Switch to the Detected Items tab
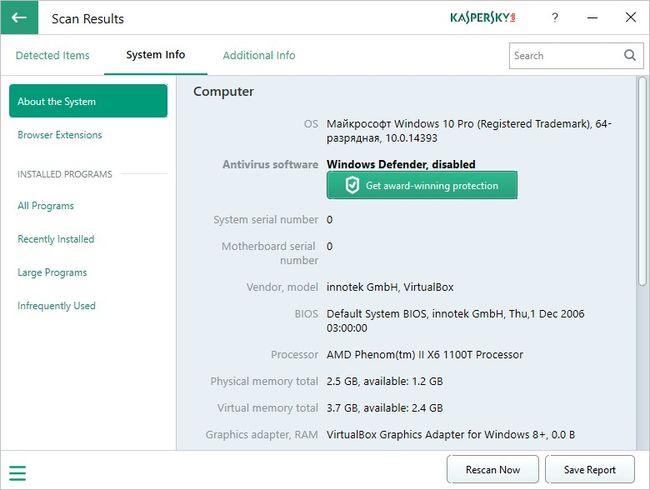The image size is (650, 490). pos(52,55)
